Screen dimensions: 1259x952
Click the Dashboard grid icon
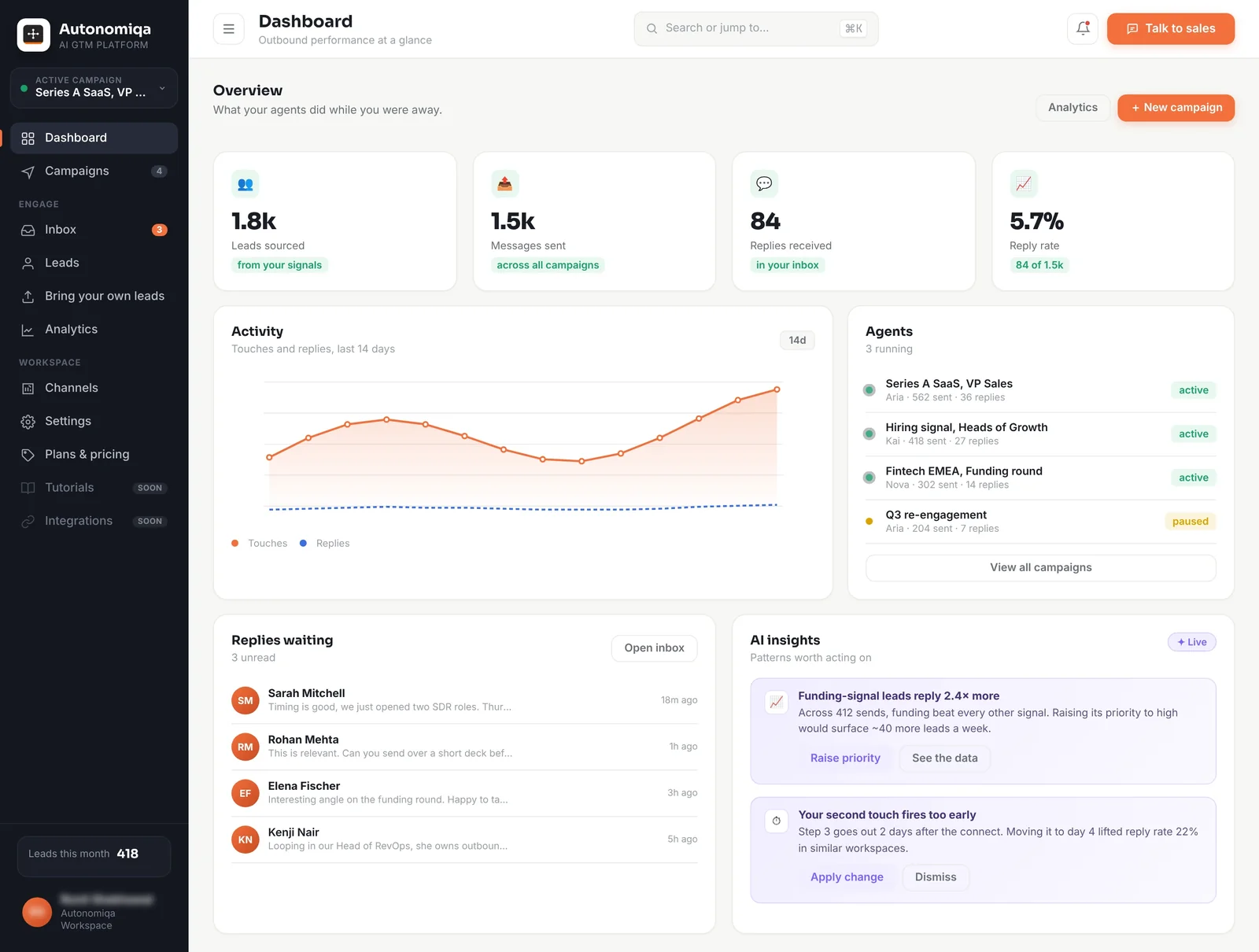[28, 138]
